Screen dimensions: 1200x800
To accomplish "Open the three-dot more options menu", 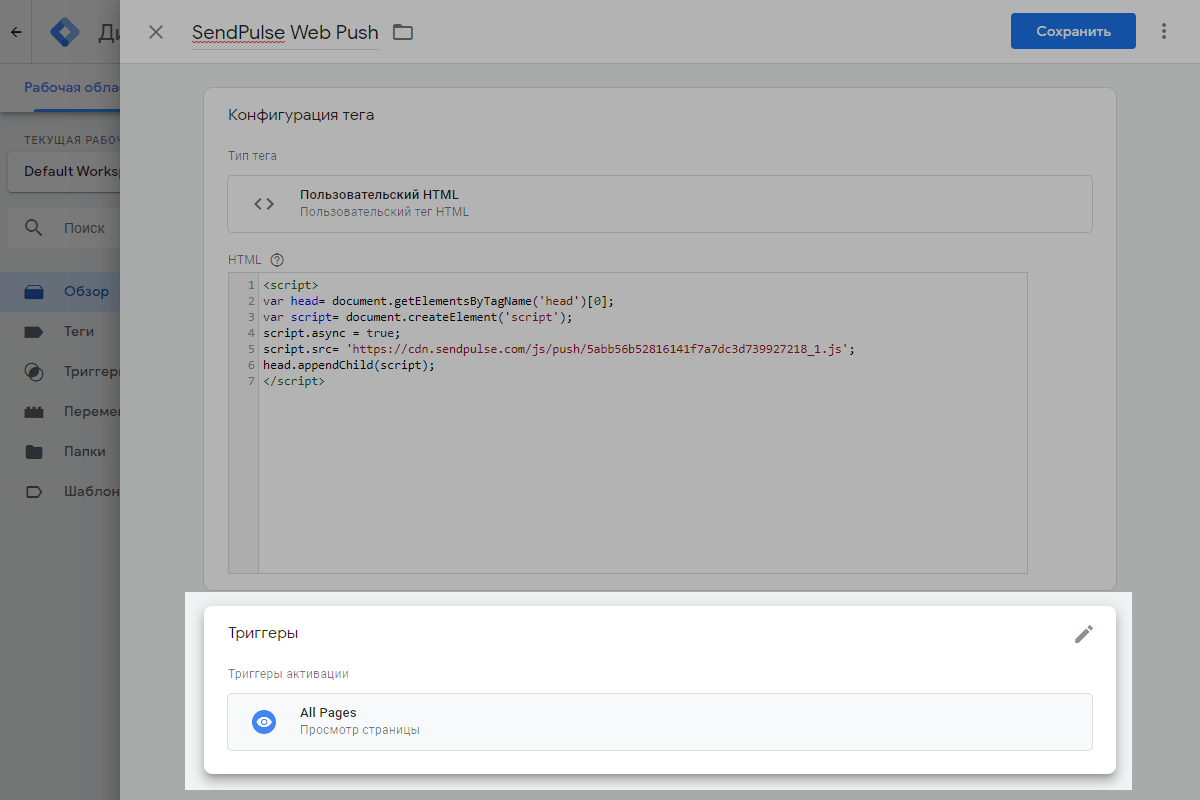I will click(x=1163, y=31).
